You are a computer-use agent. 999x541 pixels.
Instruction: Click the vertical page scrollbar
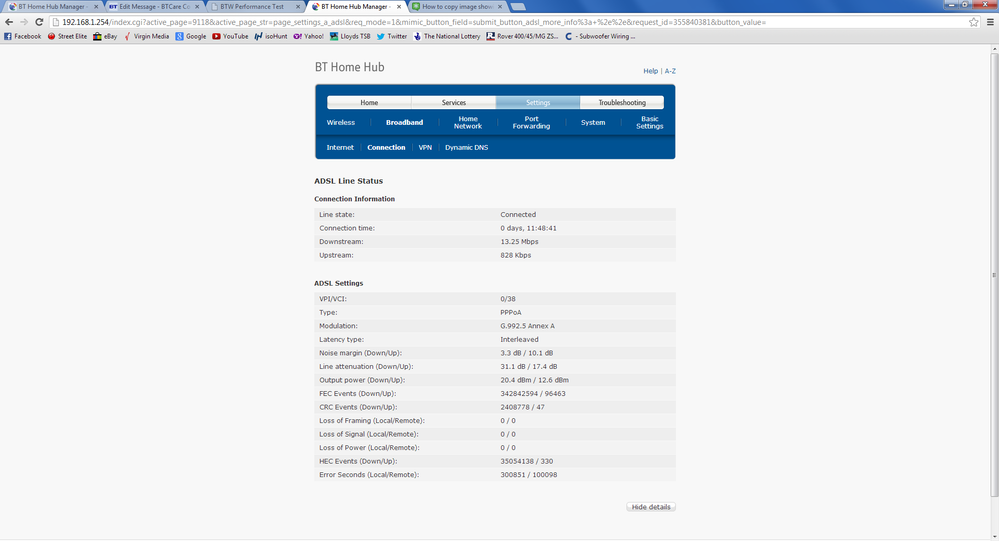click(x=994, y=274)
